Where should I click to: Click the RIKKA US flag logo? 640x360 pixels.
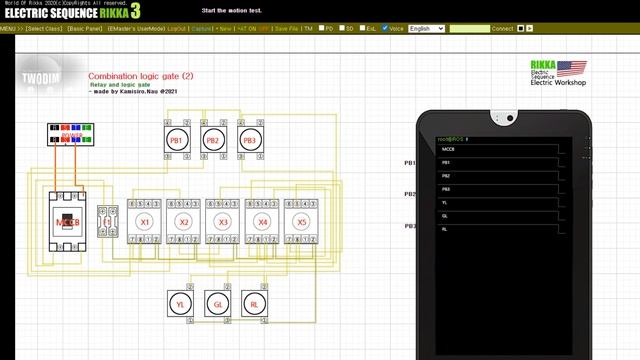click(x=558, y=73)
